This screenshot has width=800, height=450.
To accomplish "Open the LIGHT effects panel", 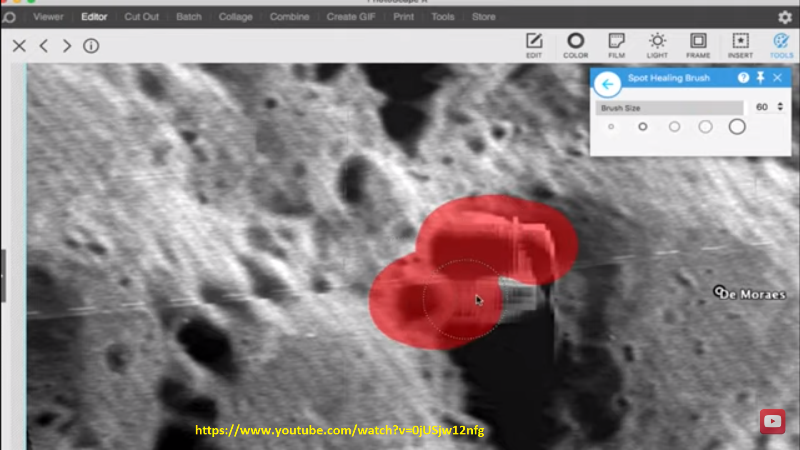I will pos(657,45).
